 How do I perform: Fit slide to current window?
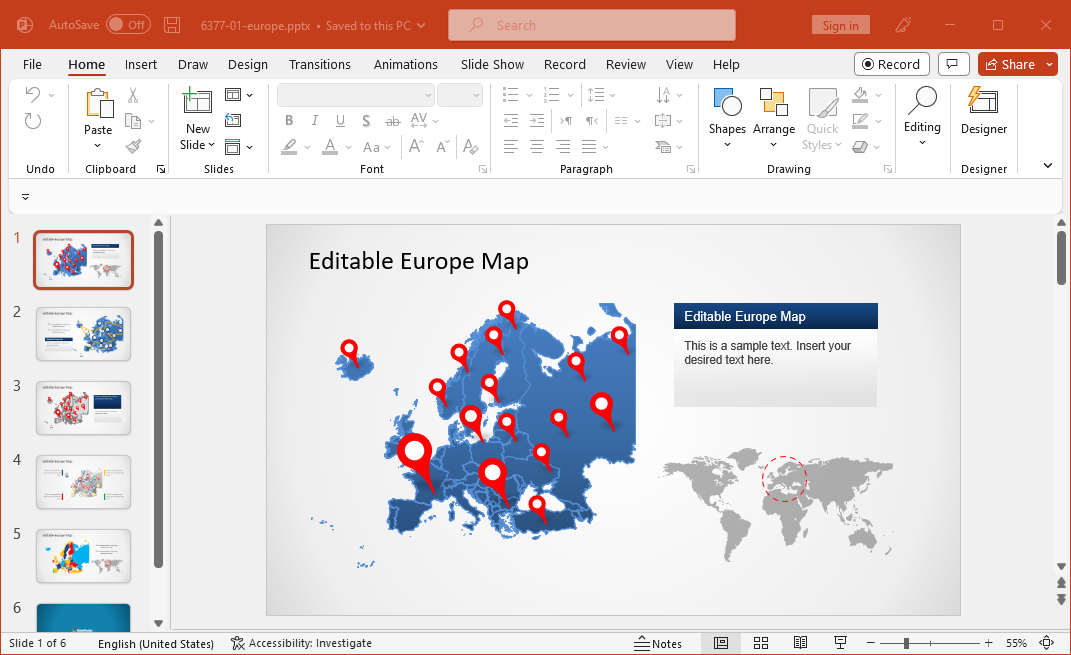point(1047,643)
